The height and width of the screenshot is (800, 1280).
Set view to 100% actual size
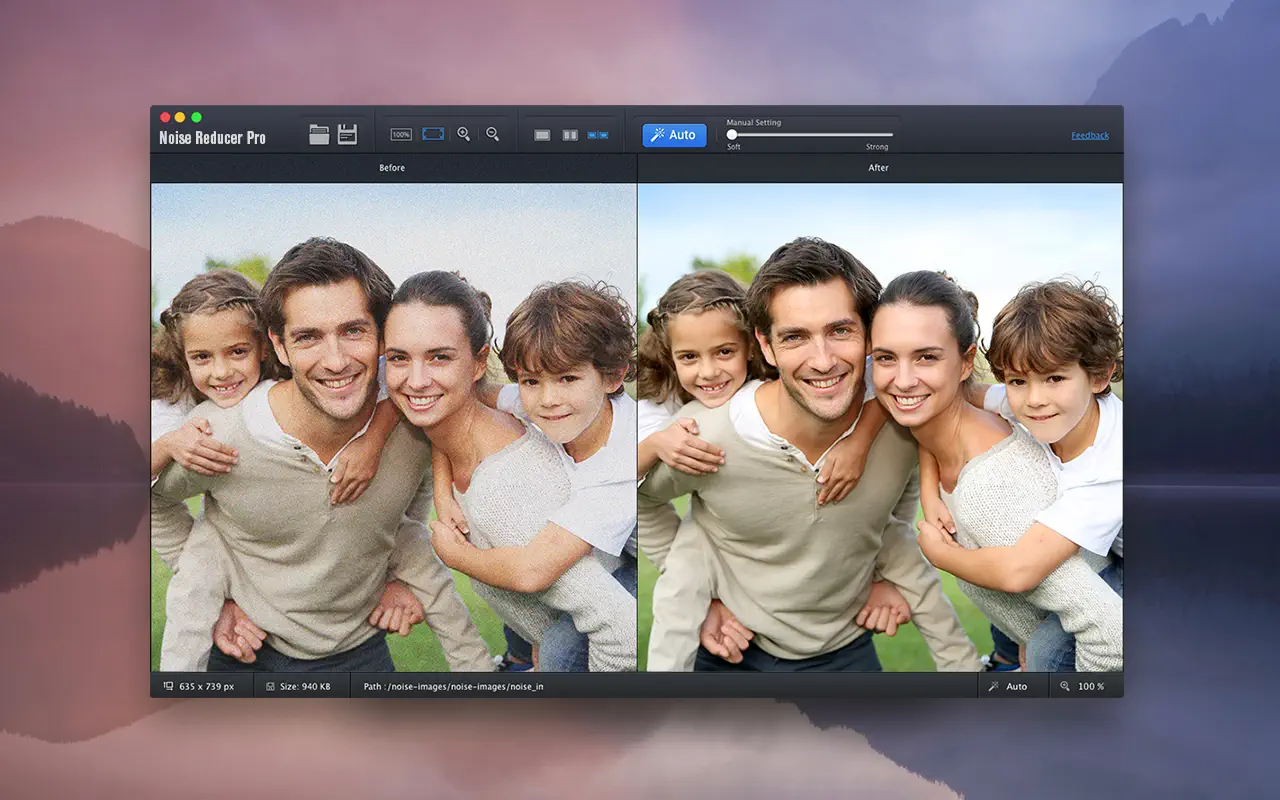401,134
